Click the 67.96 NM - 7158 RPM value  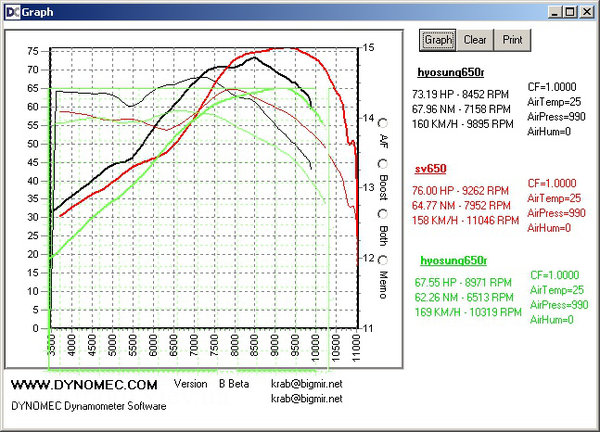click(x=461, y=109)
